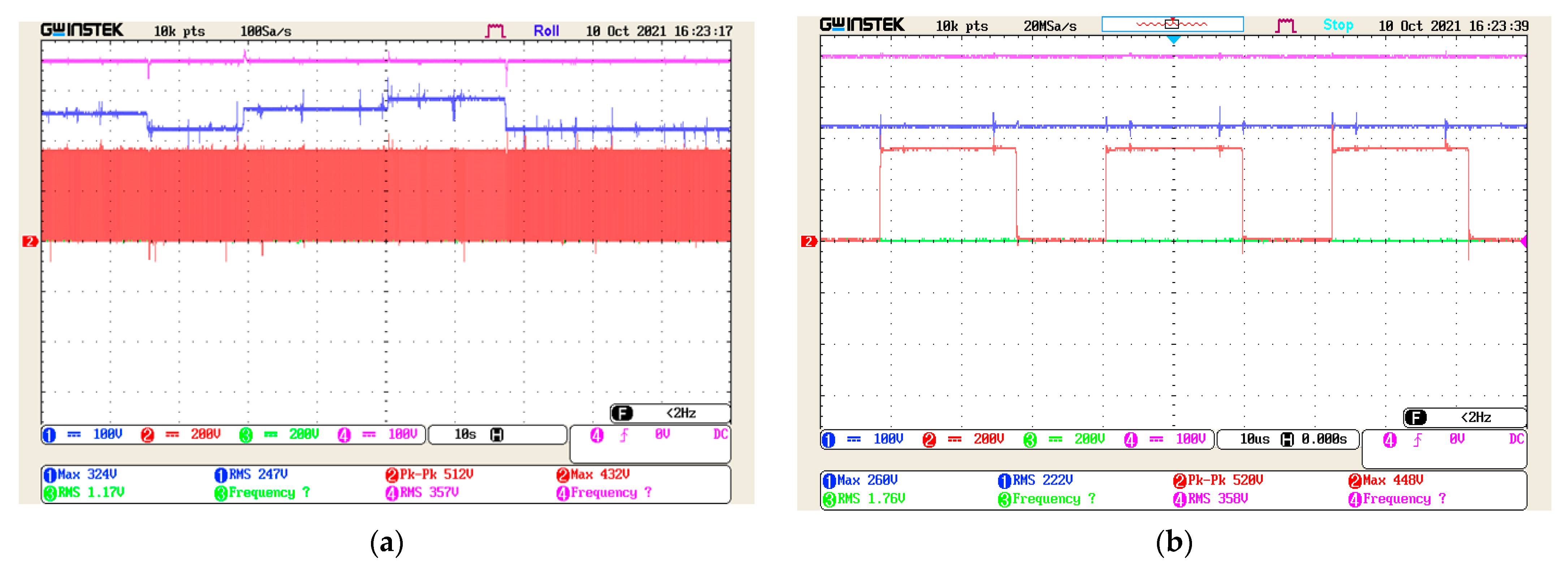Click the H icon before 0.000s
1568x568 pixels.
(1287, 439)
